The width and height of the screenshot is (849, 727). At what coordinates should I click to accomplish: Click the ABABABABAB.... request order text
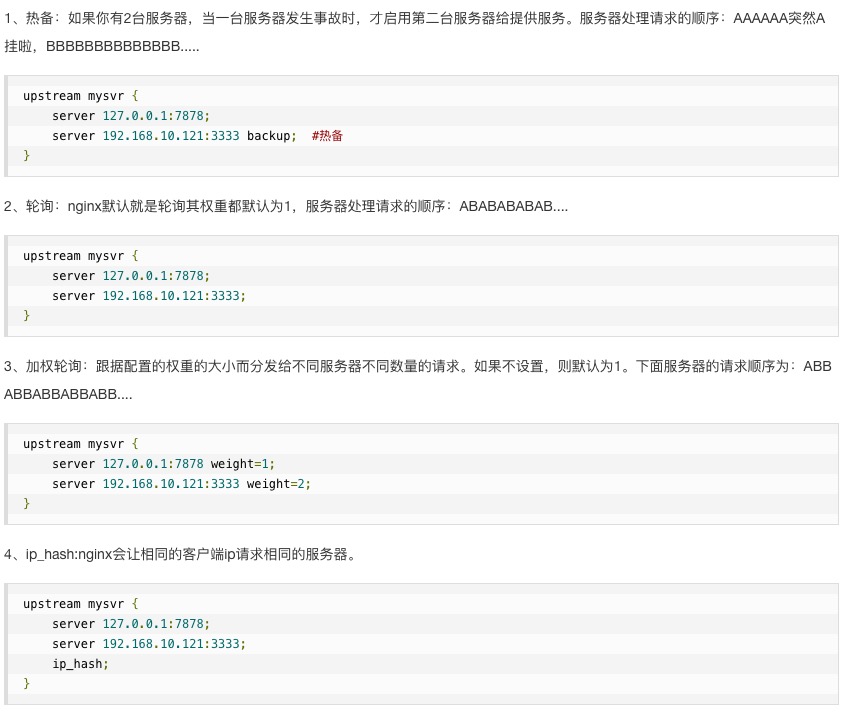point(513,206)
